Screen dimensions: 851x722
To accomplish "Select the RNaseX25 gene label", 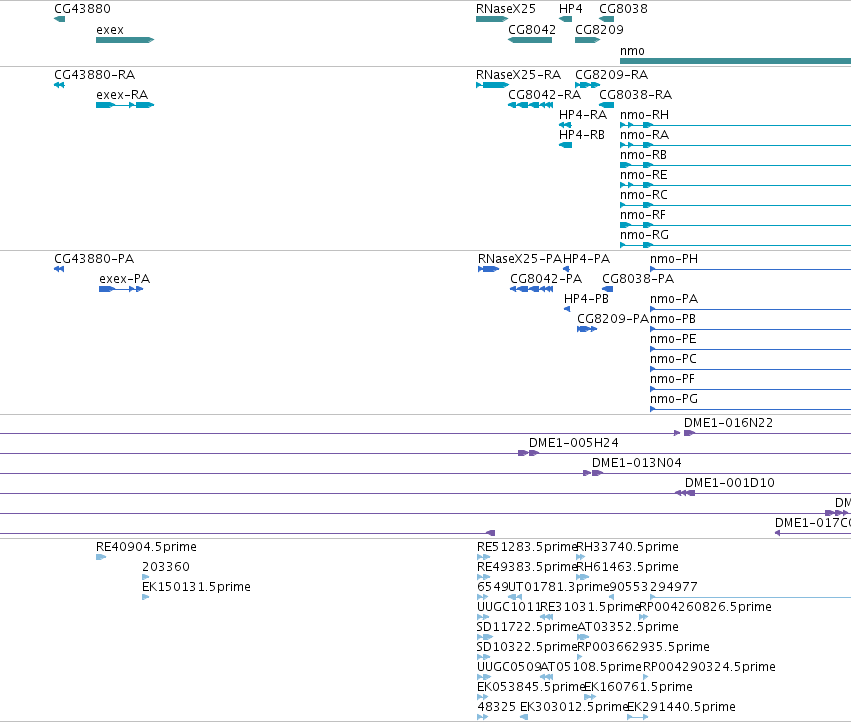I will coord(506,9).
